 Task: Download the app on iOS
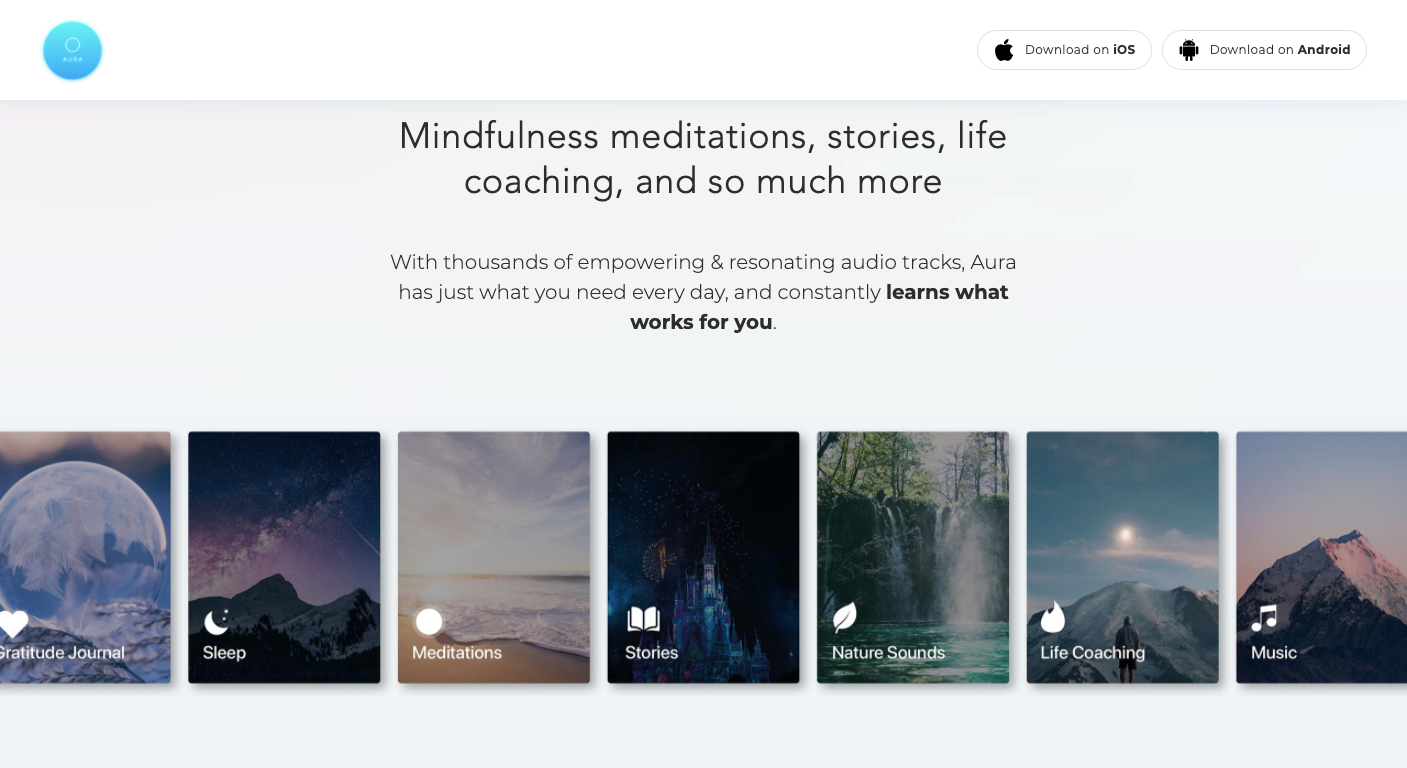pyautogui.click(x=1064, y=50)
